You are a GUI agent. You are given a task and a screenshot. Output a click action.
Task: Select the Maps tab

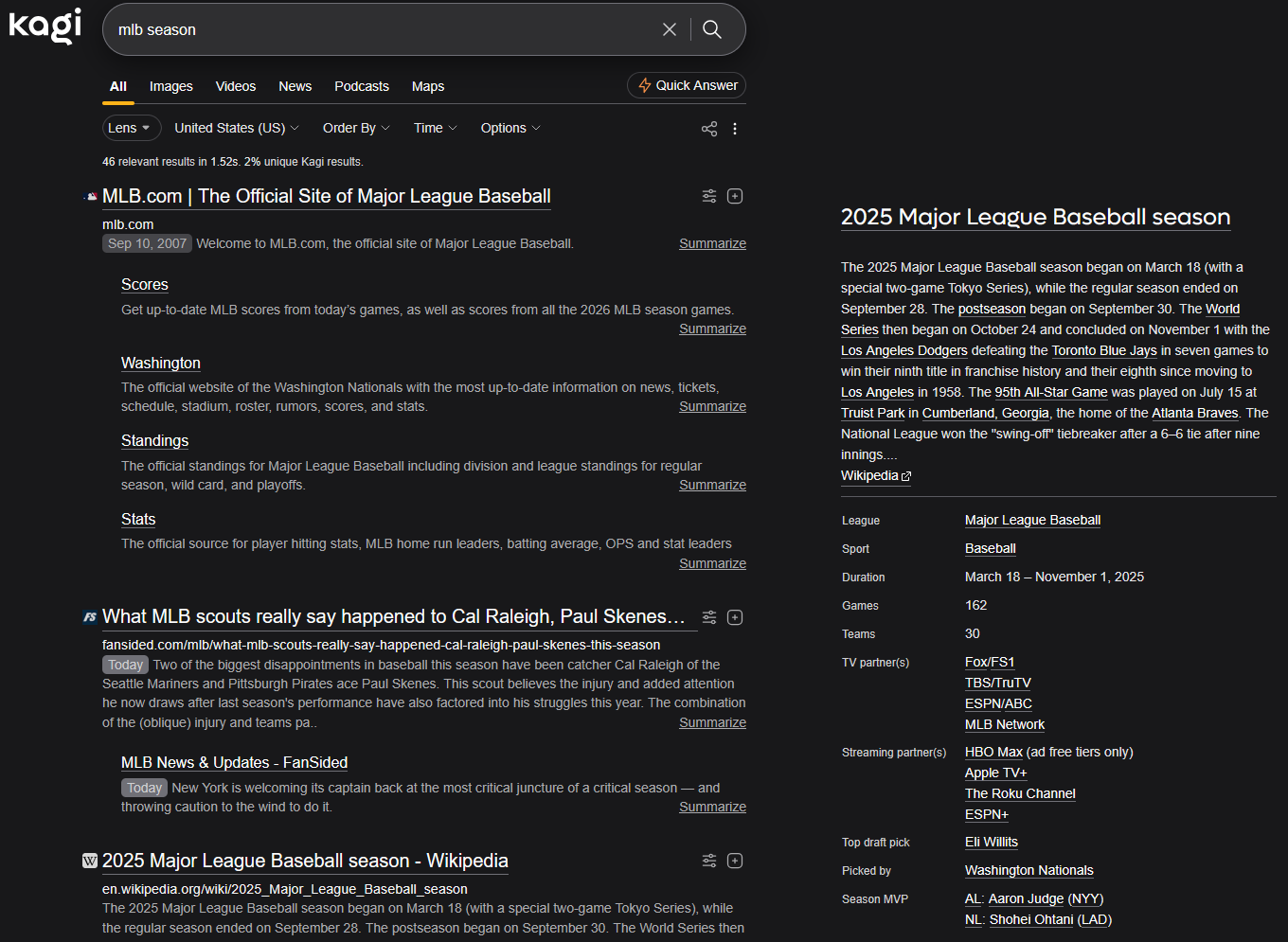point(428,86)
